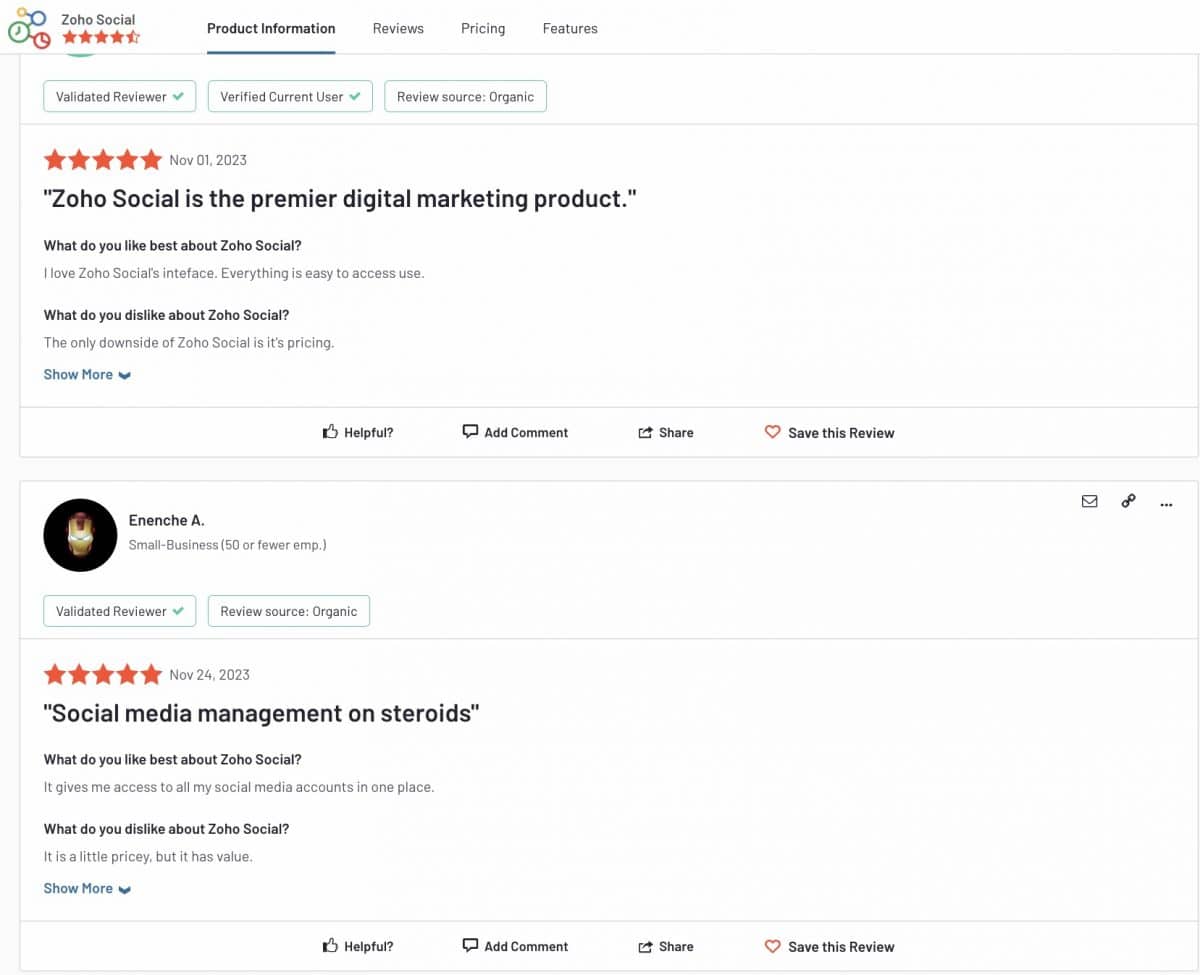The width and height of the screenshot is (1200, 975).
Task: Save the premier digital marketing review
Action: 829,433
